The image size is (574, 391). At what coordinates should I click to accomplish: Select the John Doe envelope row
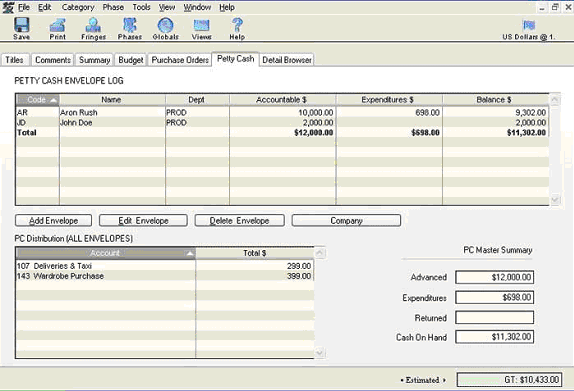282,123
